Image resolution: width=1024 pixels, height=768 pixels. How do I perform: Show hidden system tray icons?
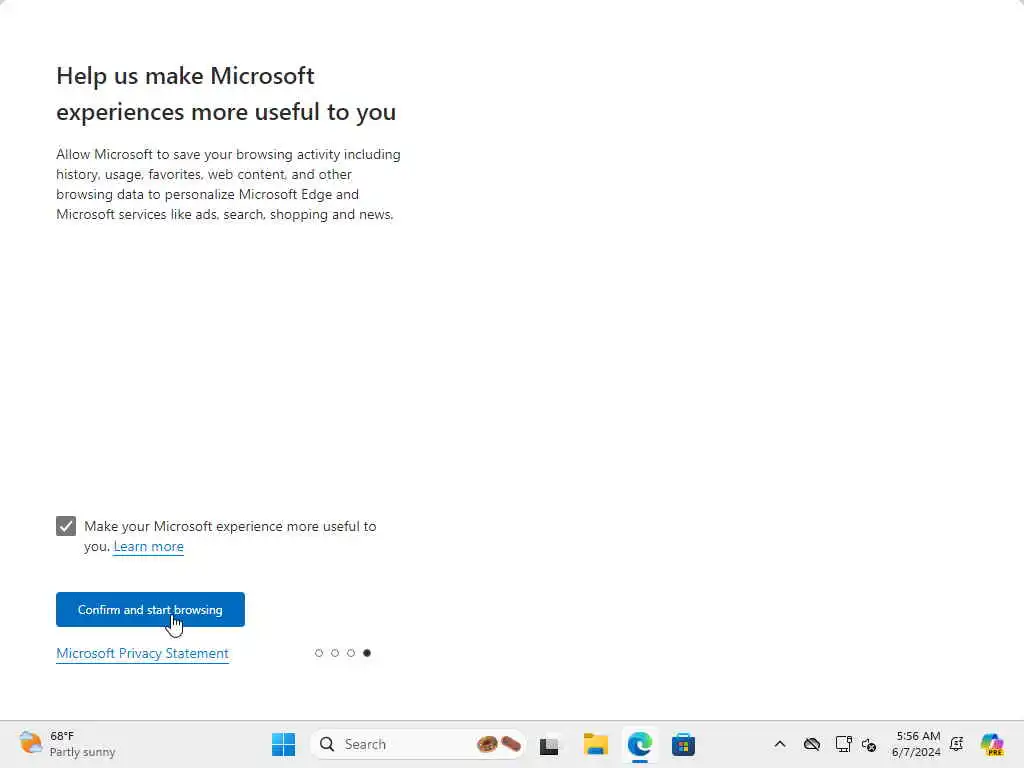tap(780, 744)
